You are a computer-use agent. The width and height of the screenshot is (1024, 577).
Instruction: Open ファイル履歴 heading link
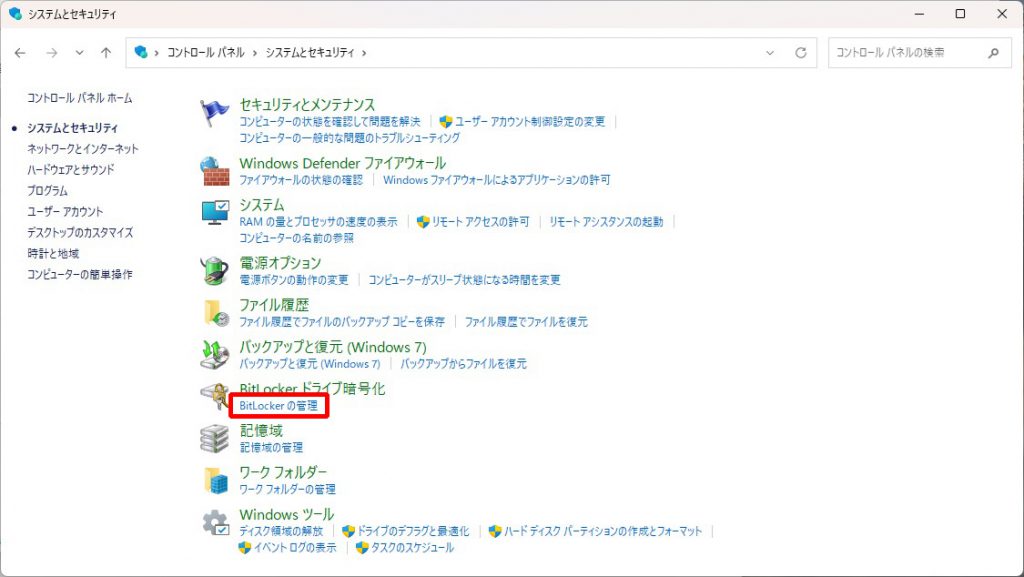(274, 305)
